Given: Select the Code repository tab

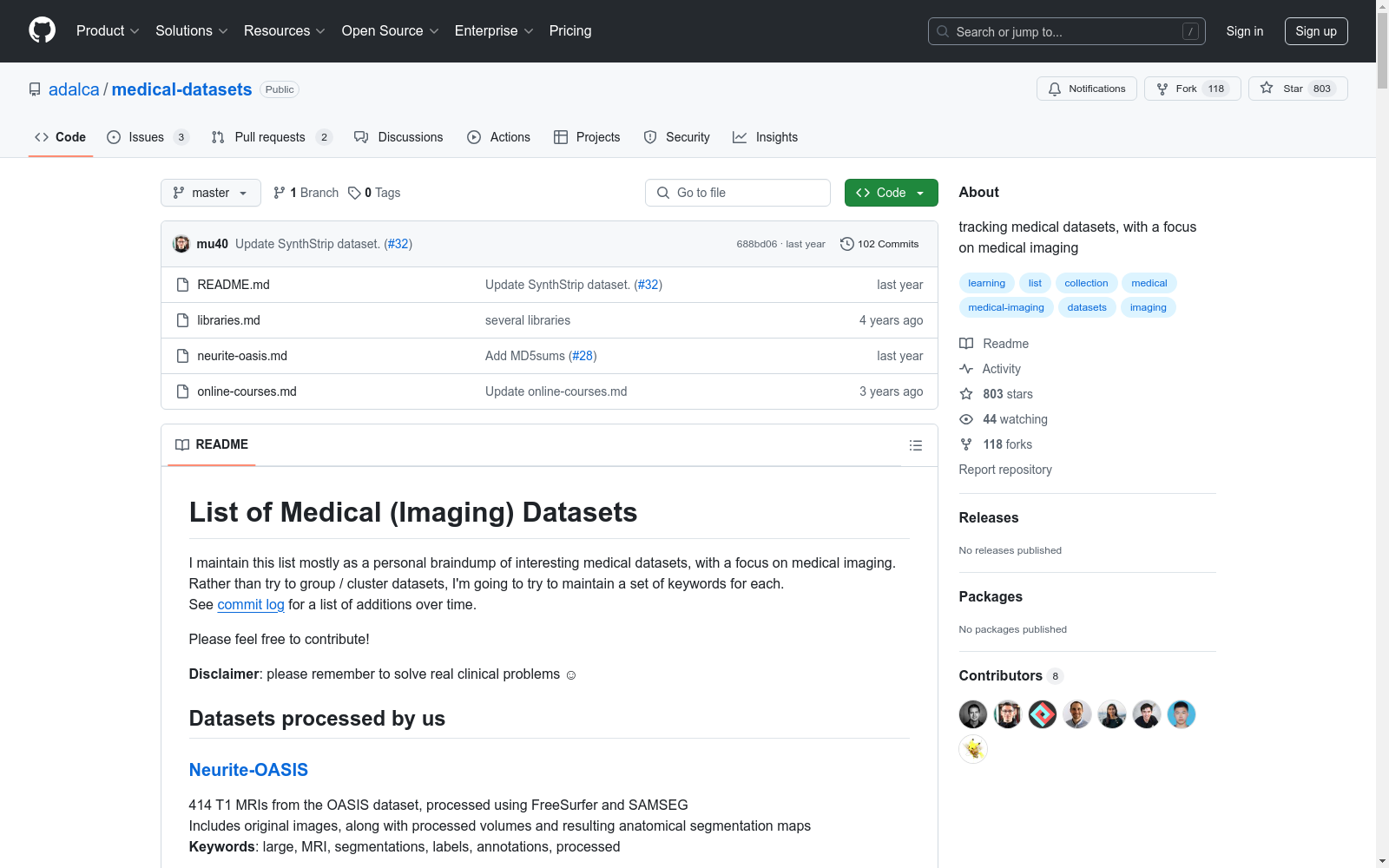Looking at the screenshot, I should (61, 137).
